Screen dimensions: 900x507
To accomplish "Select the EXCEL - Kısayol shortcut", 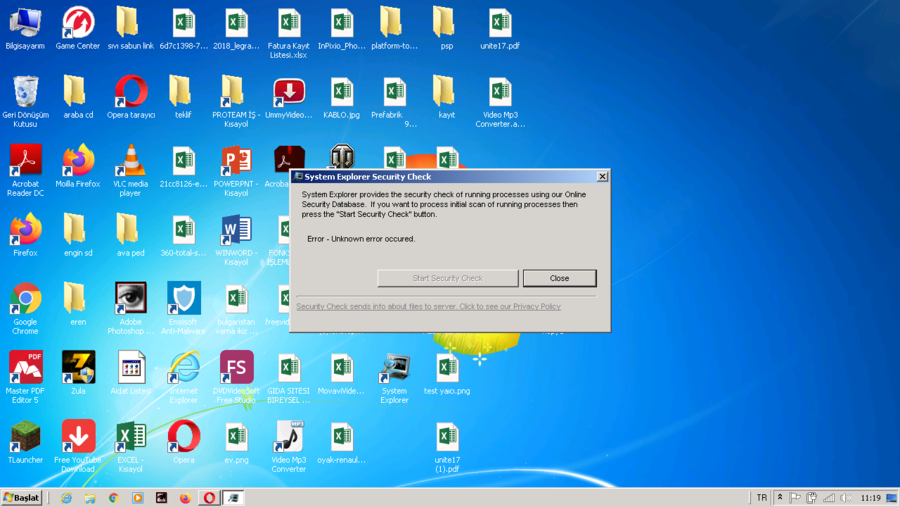I will pos(131,446).
